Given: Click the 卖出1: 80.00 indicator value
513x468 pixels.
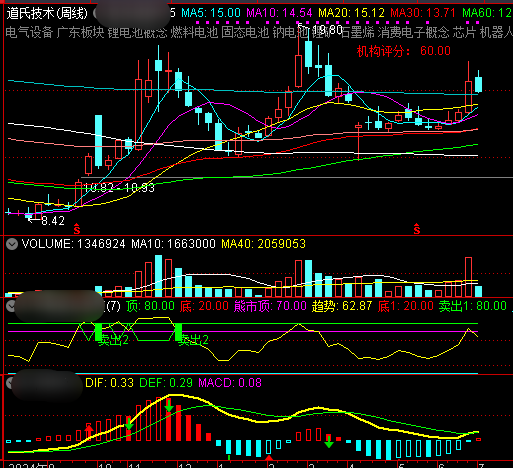Looking at the screenshot, I should 473,306.
